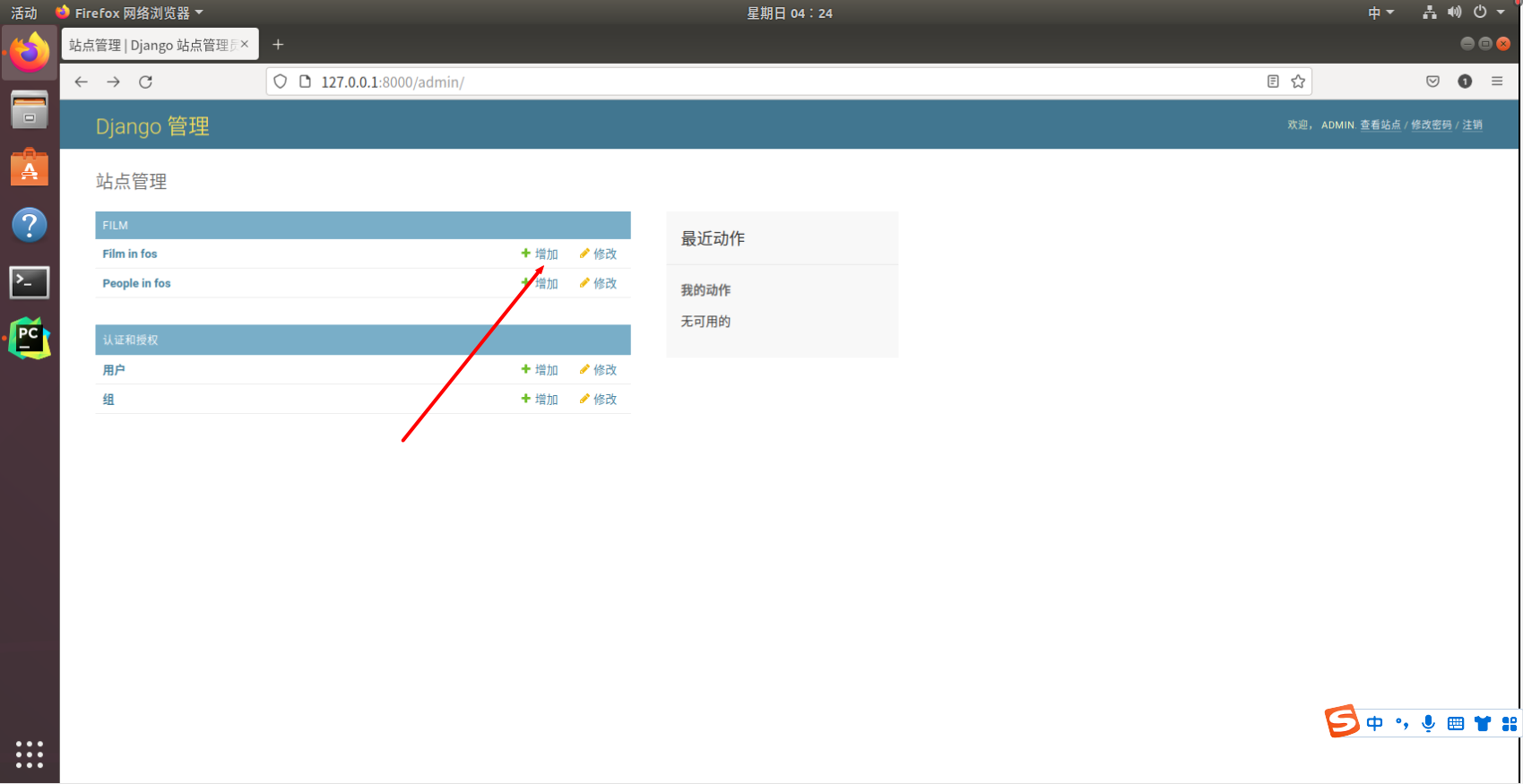Image resolution: width=1523 pixels, height=784 pixels.
Task: Open Sogou toolbox grid icon
Action: (x=1510, y=723)
